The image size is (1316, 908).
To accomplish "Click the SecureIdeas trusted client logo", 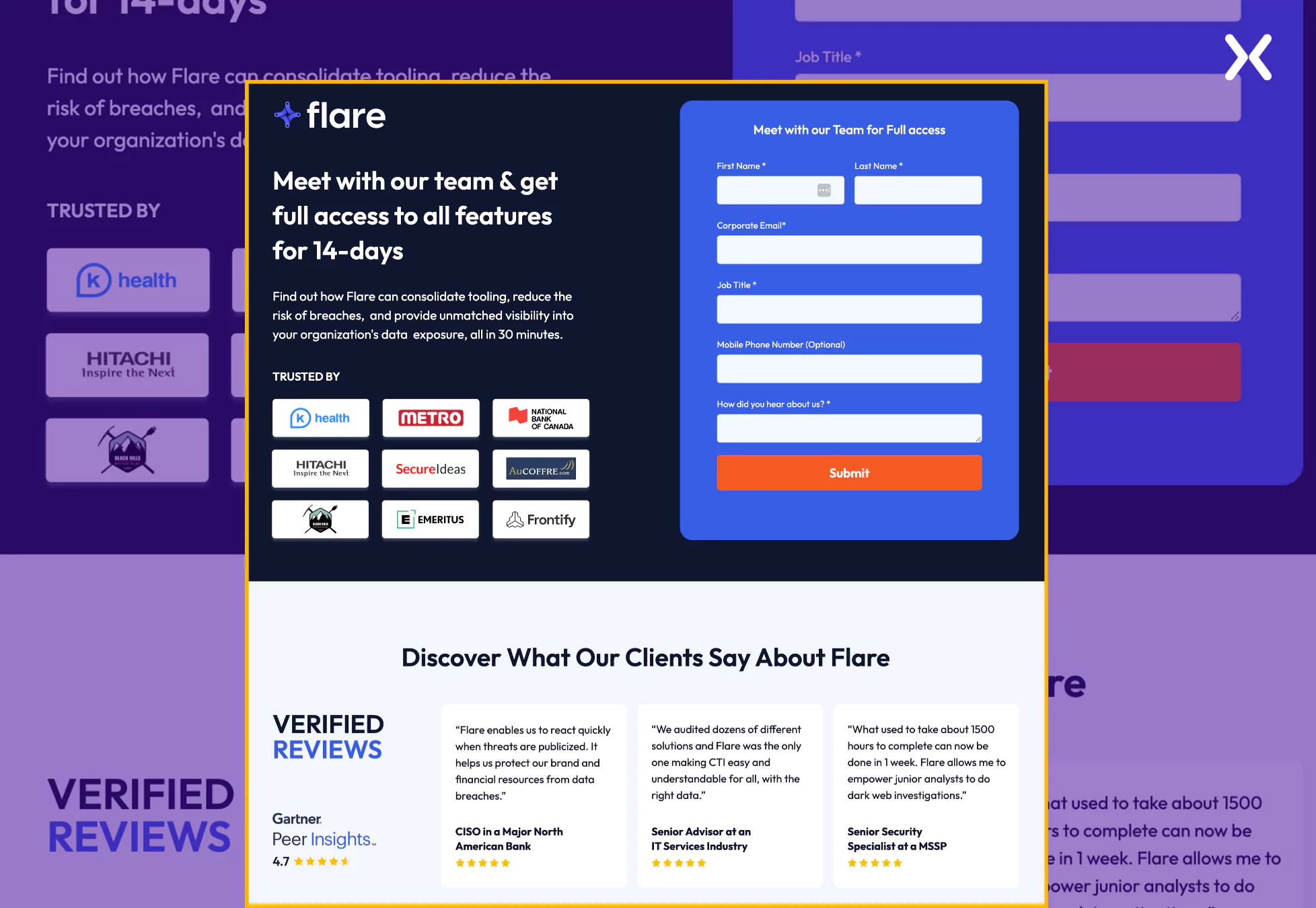I will [431, 468].
